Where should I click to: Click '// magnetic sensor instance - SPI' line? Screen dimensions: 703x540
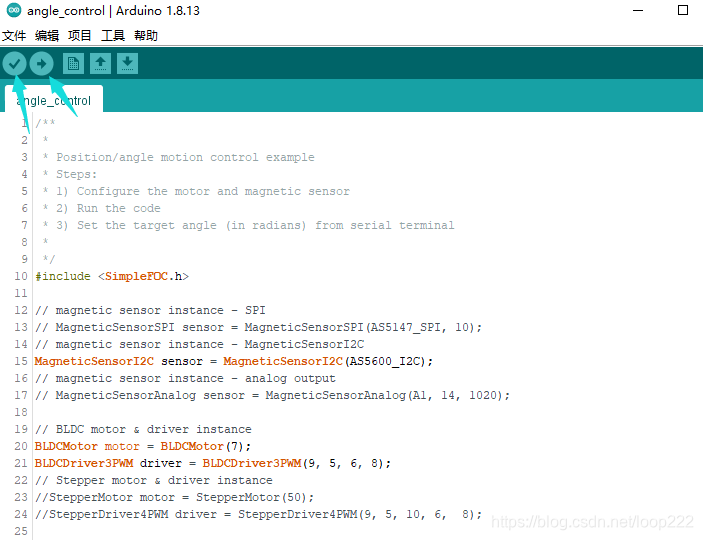coord(150,310)
